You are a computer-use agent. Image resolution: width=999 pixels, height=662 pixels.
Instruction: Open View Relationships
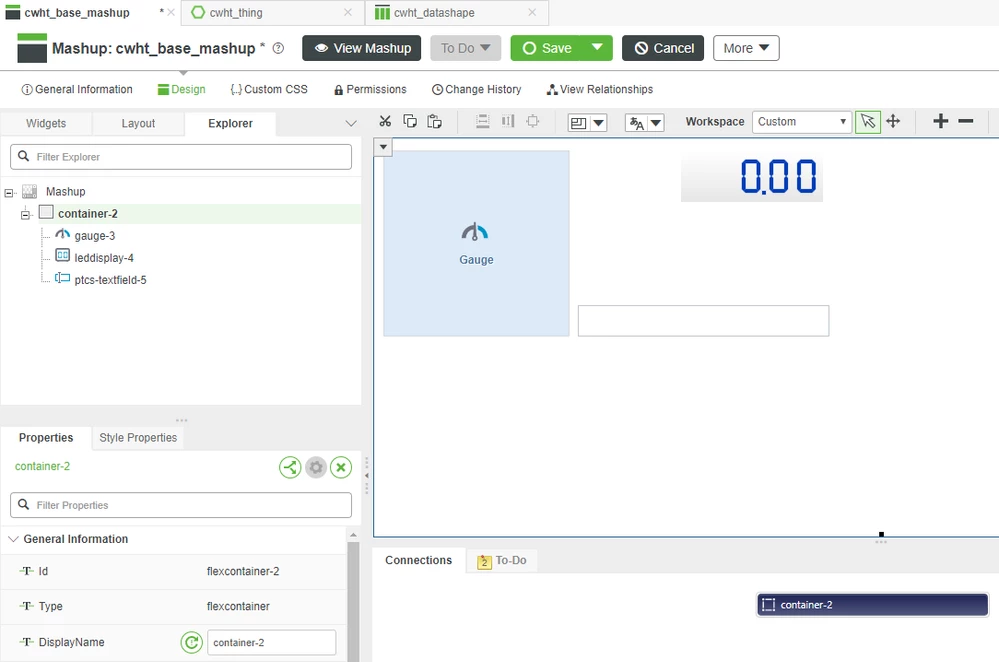pos(600,89)
